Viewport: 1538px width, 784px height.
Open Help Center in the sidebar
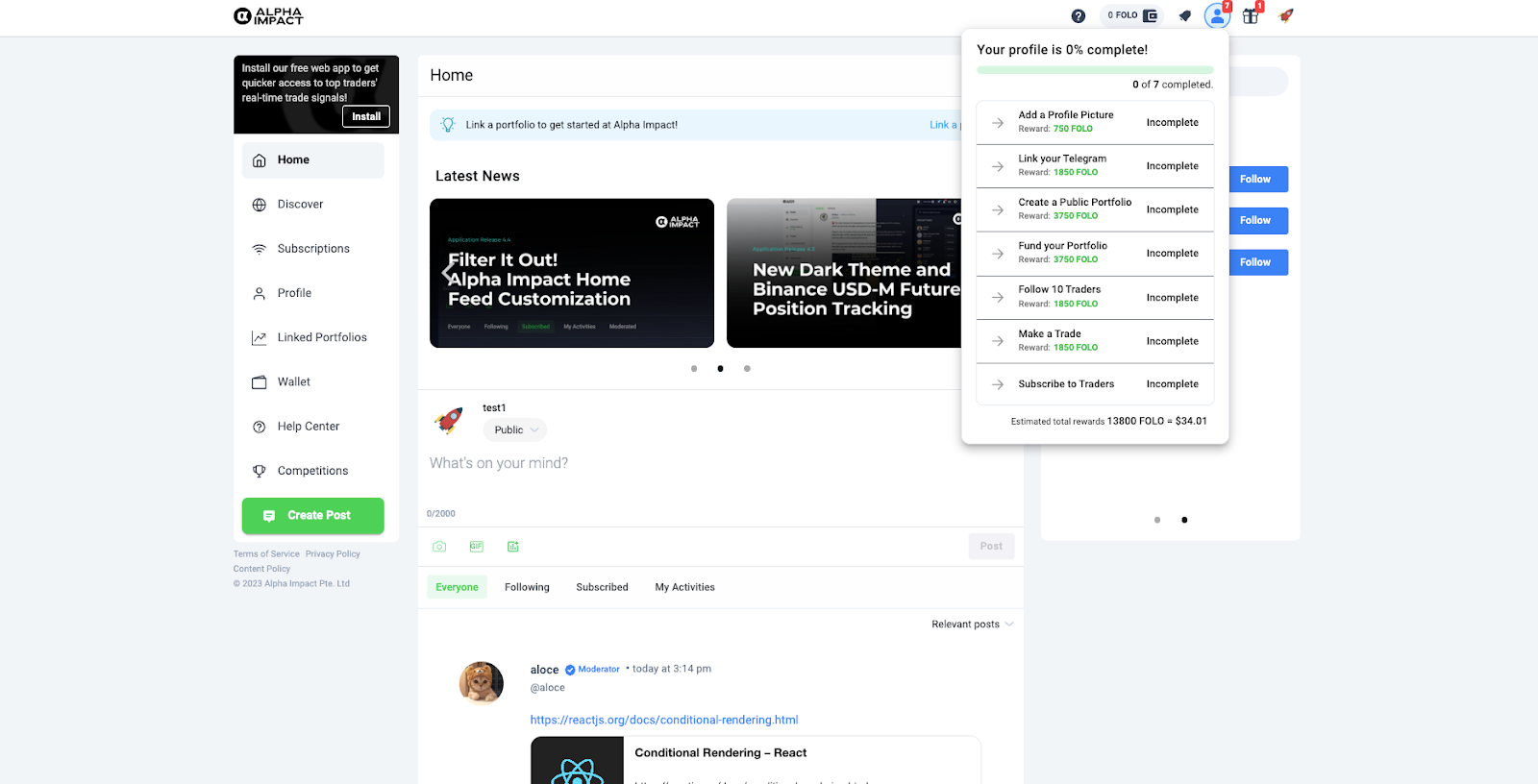click(x=313, y=427)
